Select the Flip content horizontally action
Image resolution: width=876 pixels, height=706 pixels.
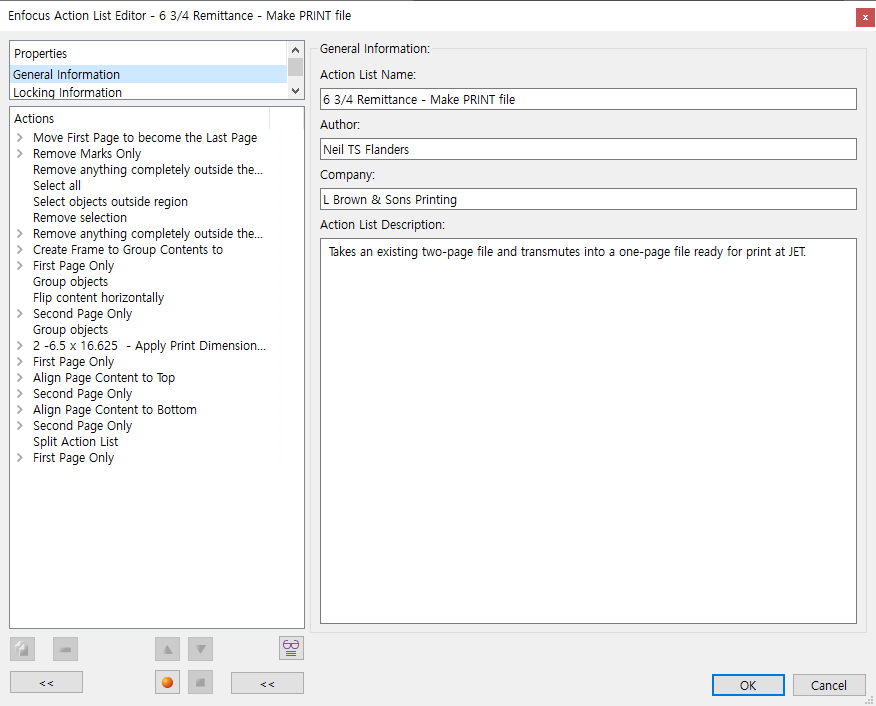[x=98, y=298]
